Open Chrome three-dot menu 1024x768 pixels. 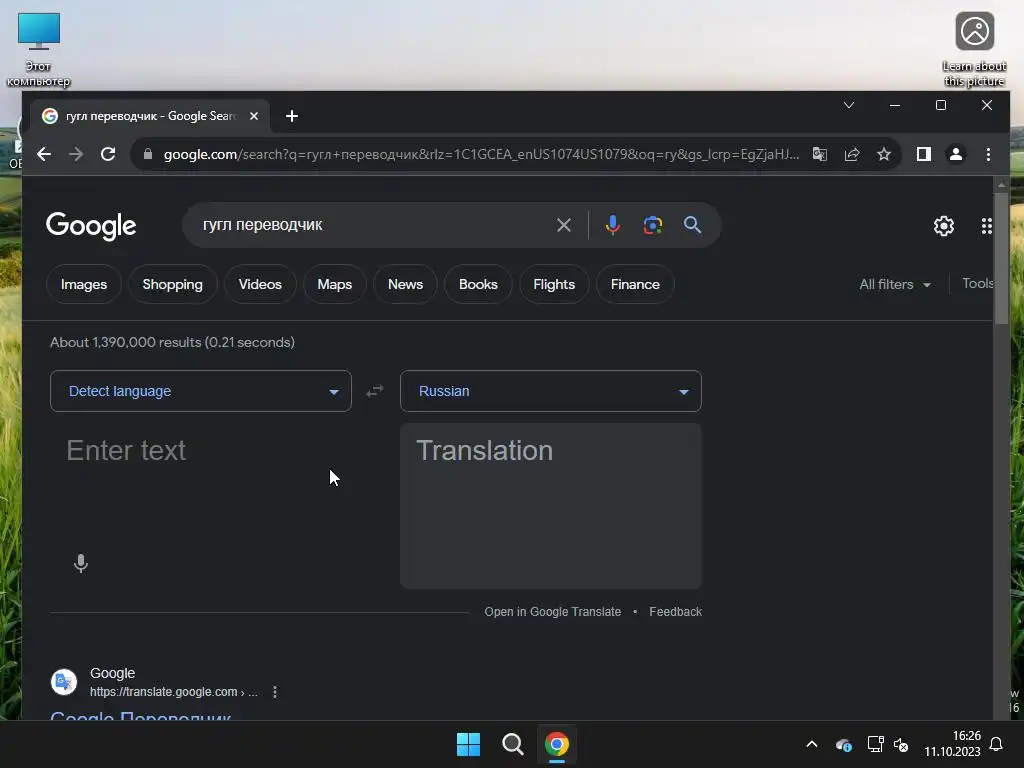pyautogui.click(x=988, y=154)
